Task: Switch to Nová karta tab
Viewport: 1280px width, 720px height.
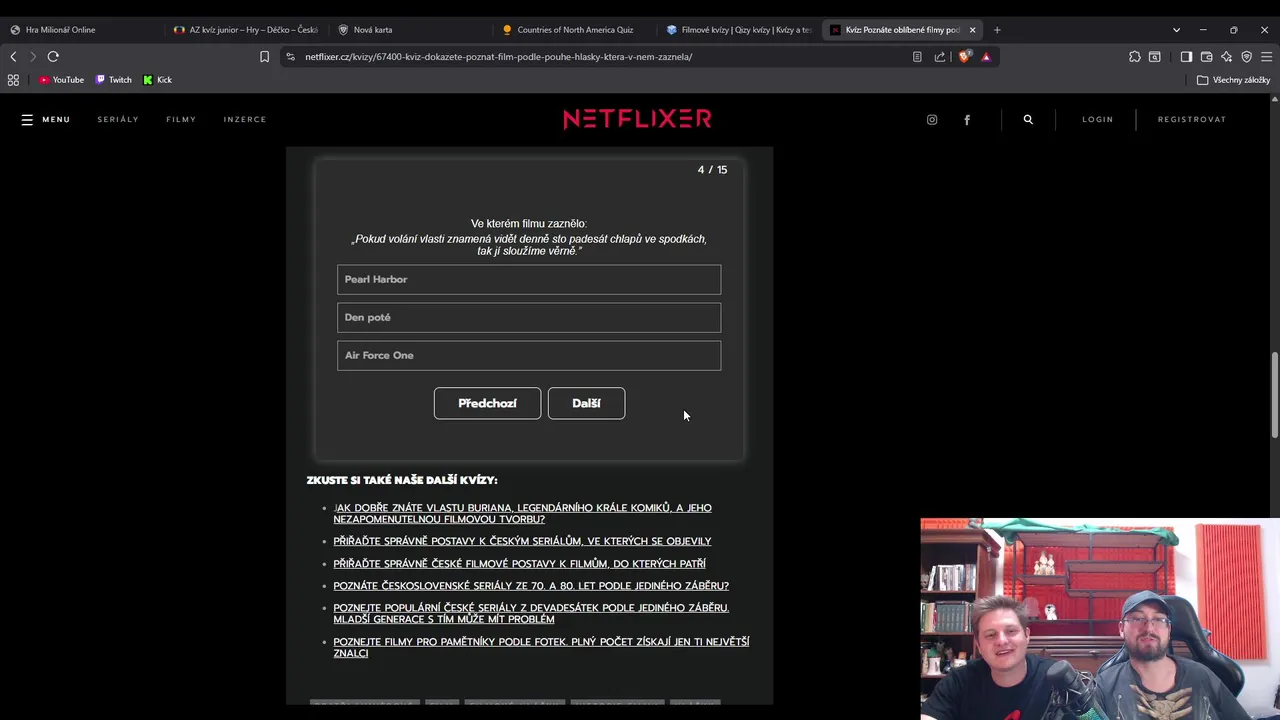Action: (x=410, y=30)
